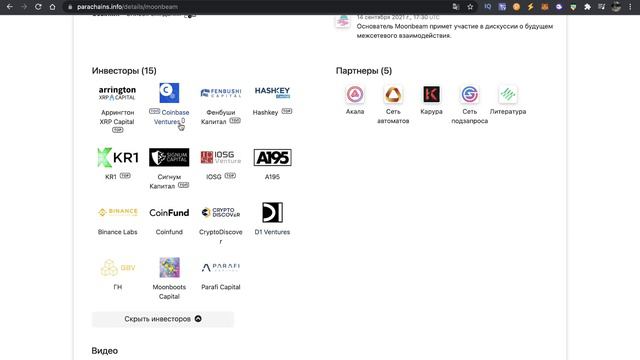Click the Hashkey name link

point(265,113)
